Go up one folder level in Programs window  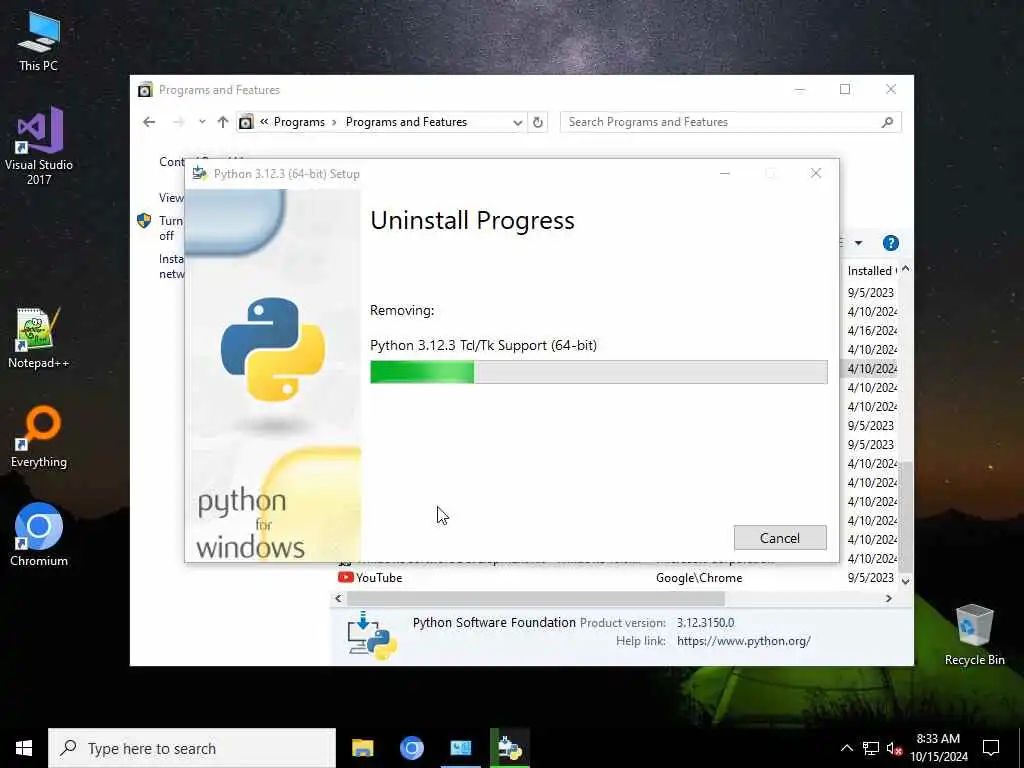(x=223, y=121)
